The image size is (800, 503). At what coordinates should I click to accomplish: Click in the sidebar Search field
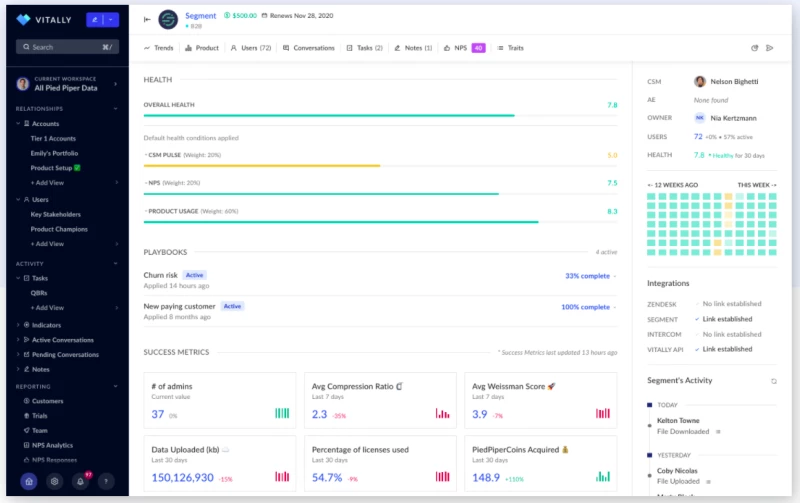[x=67, y=47]
